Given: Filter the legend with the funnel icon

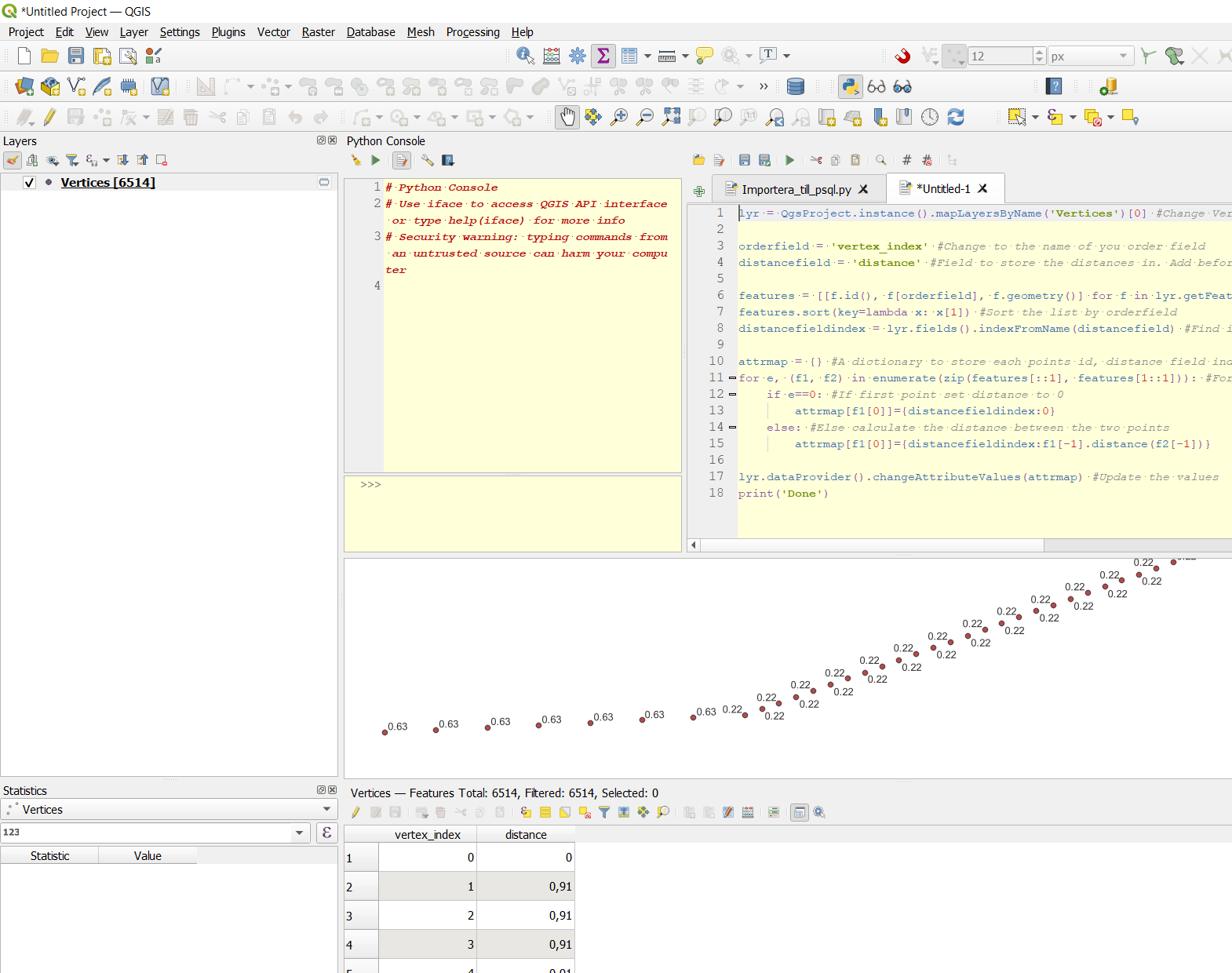Looking at the screenshot, I should [72, 160].
